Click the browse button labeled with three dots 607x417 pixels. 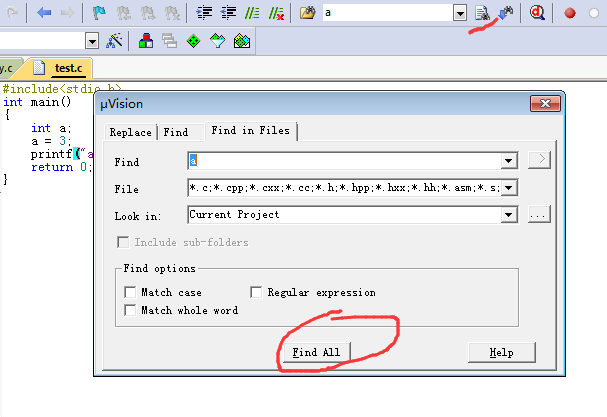(x=539, y=215)
